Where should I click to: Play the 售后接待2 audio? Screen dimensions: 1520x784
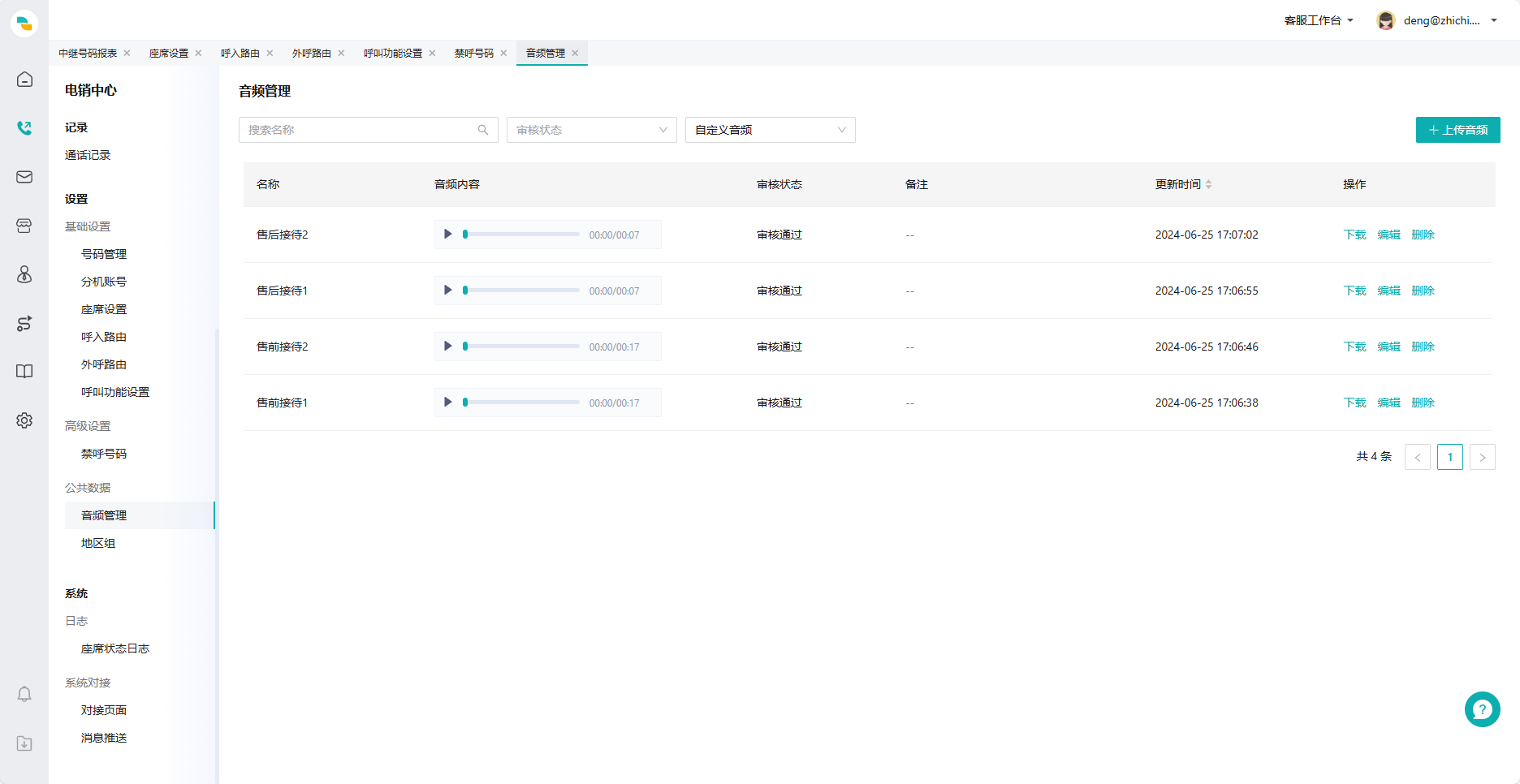[x=447, y=235]
